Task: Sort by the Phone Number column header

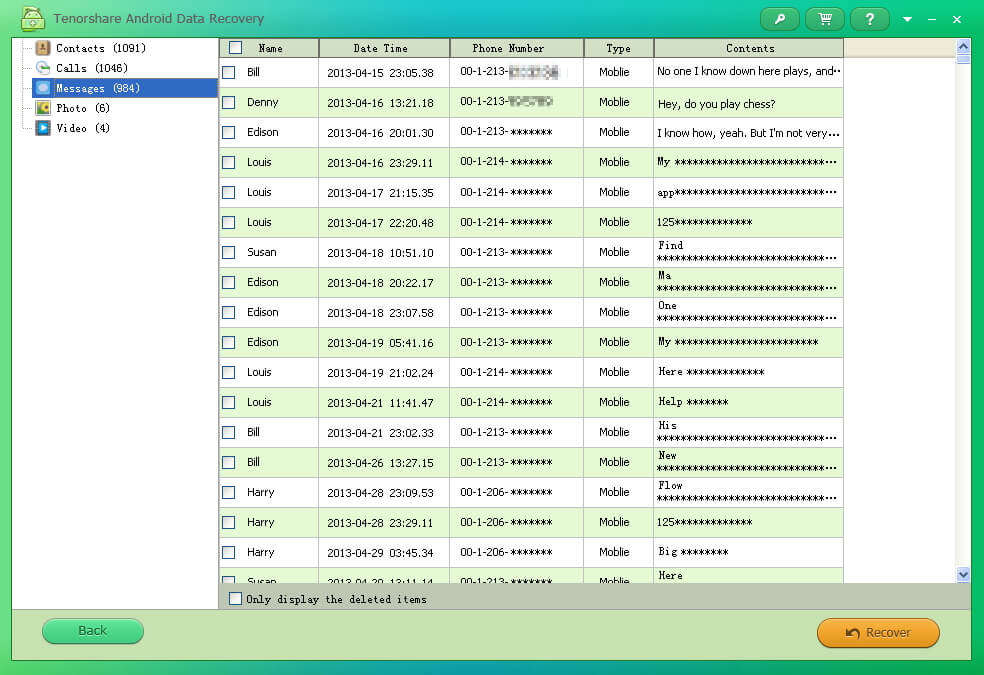Action: (516, 48)
